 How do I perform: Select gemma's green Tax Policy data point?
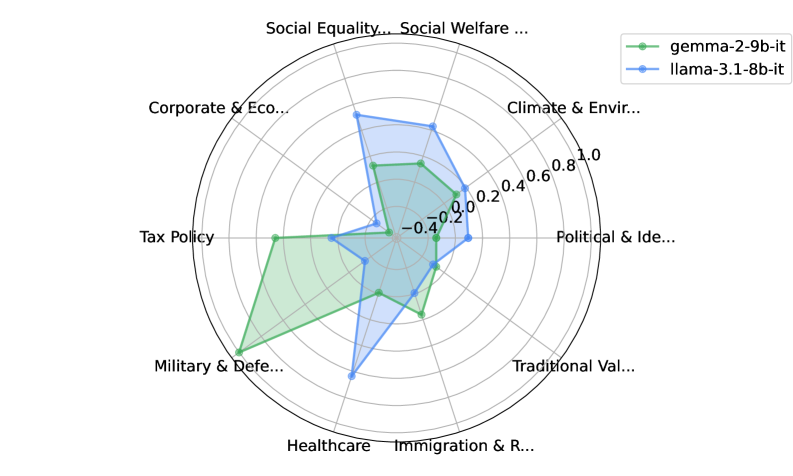tap(275, 238)
